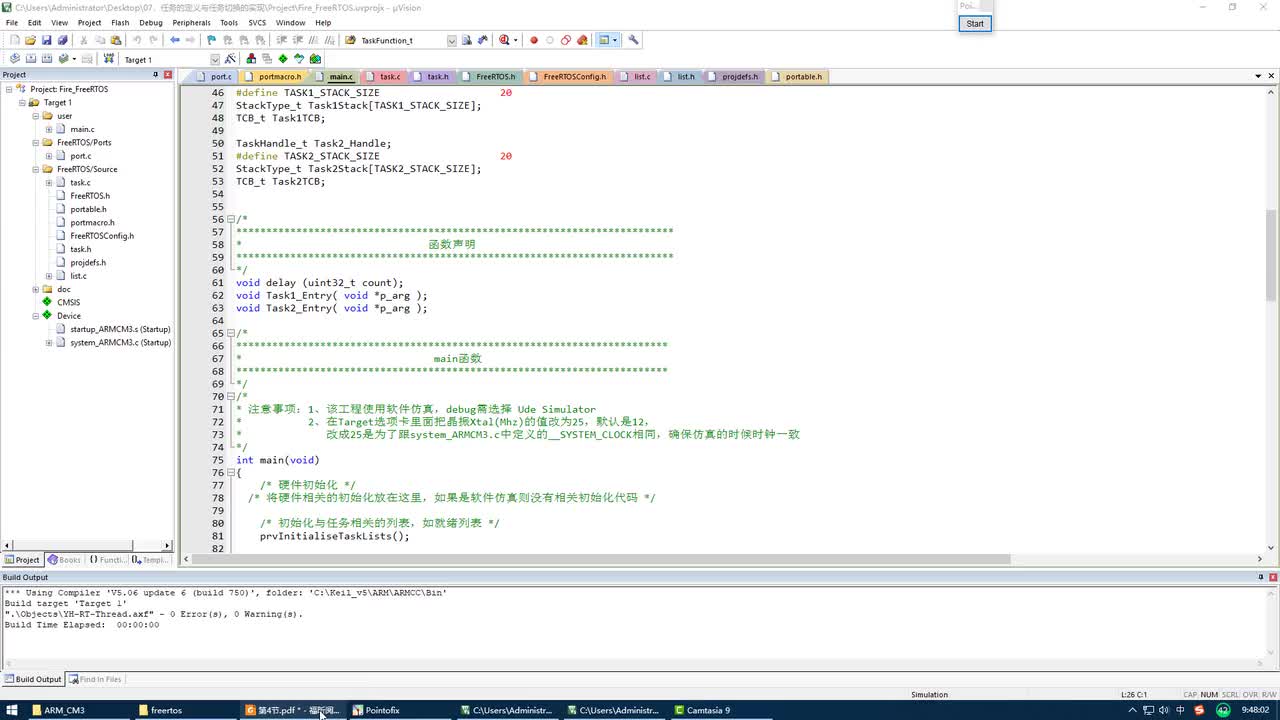Select startup_ARMCM3.s (Startup) in project tree
The height and width of the screenshot is (720, 1280).
(x=120, y=329)
